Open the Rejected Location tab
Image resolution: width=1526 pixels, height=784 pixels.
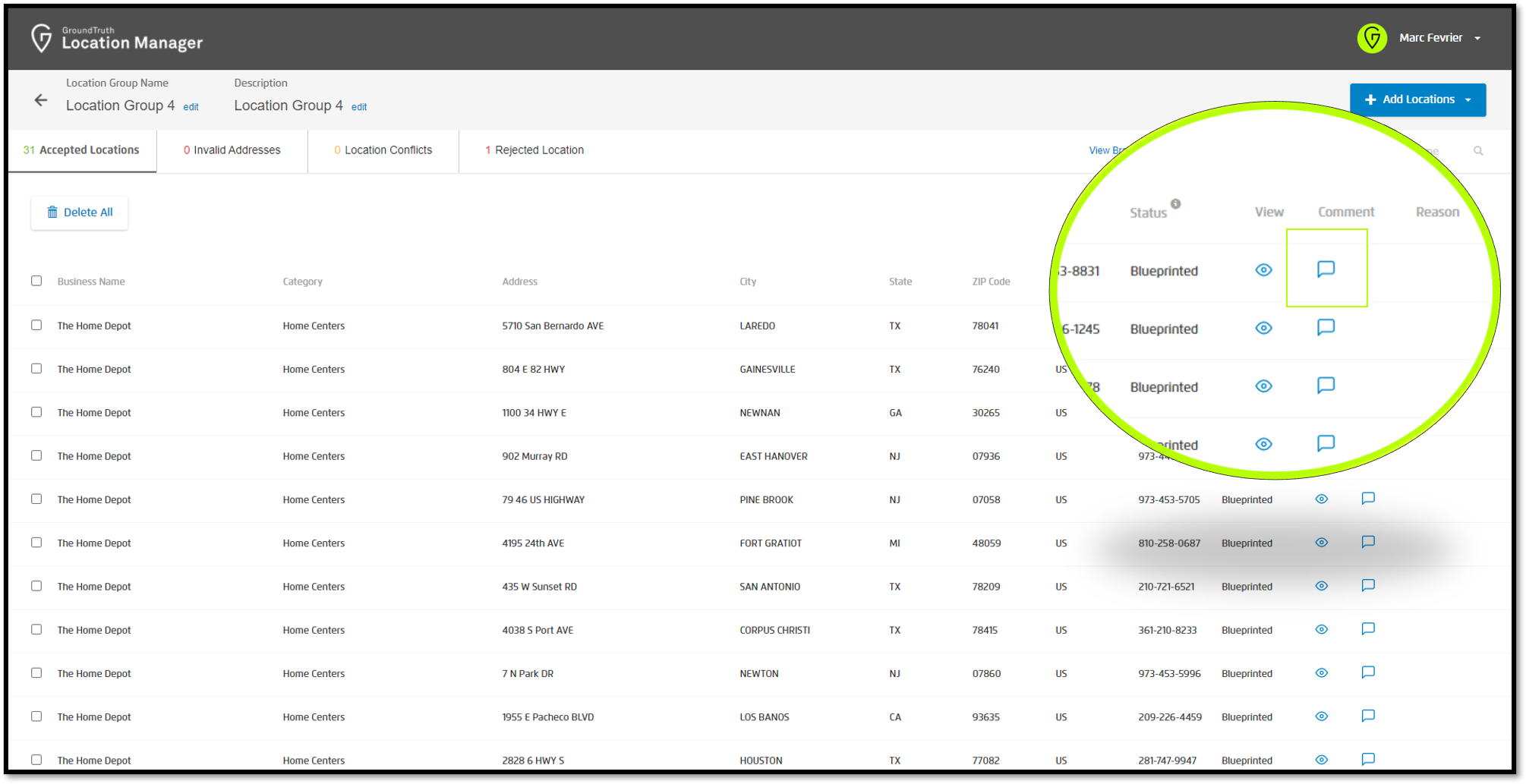point(534,150)
